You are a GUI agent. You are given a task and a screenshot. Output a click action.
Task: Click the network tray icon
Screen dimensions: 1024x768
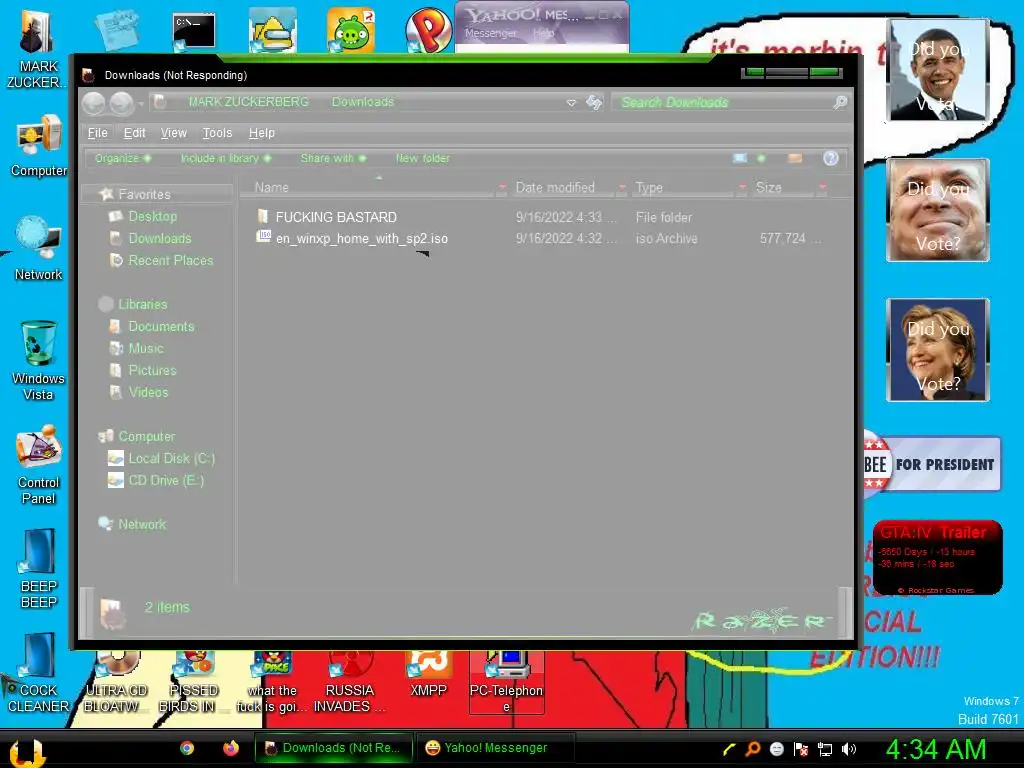point(825,749)
